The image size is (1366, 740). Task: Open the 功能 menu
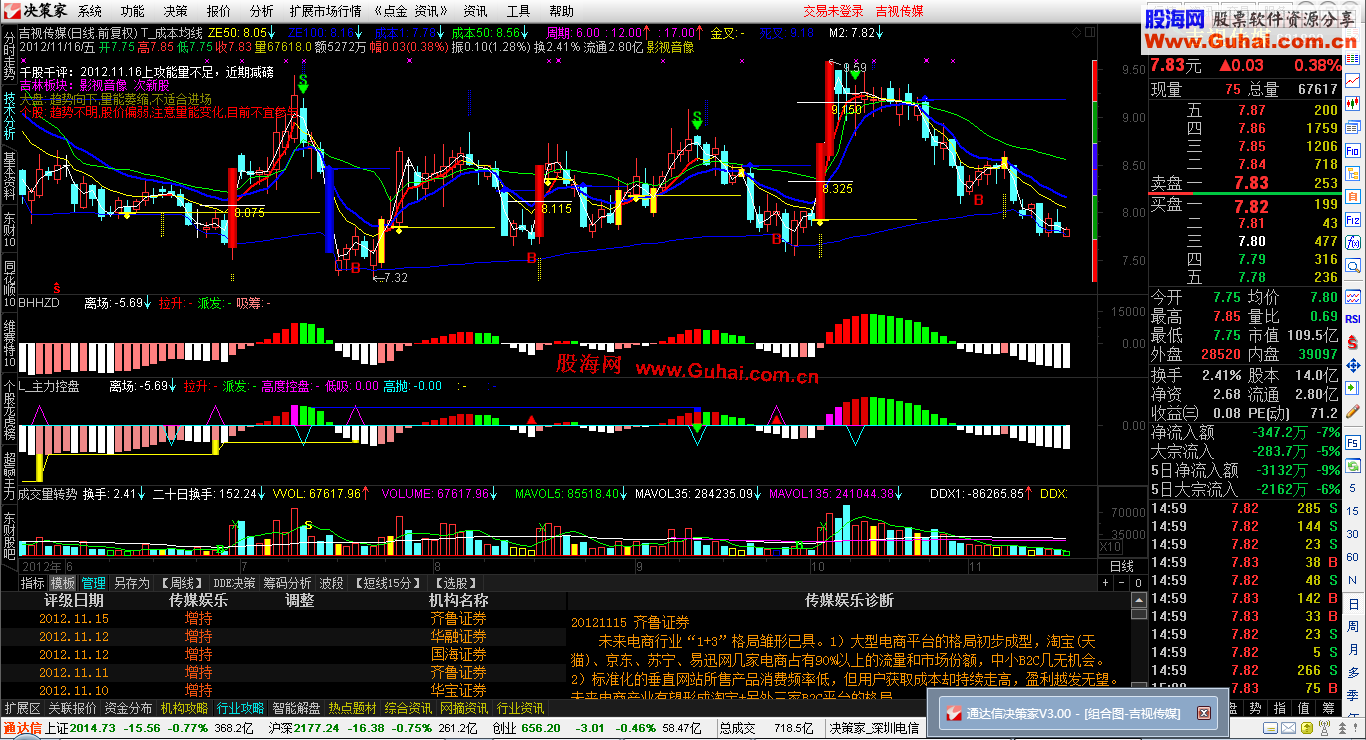132,11
